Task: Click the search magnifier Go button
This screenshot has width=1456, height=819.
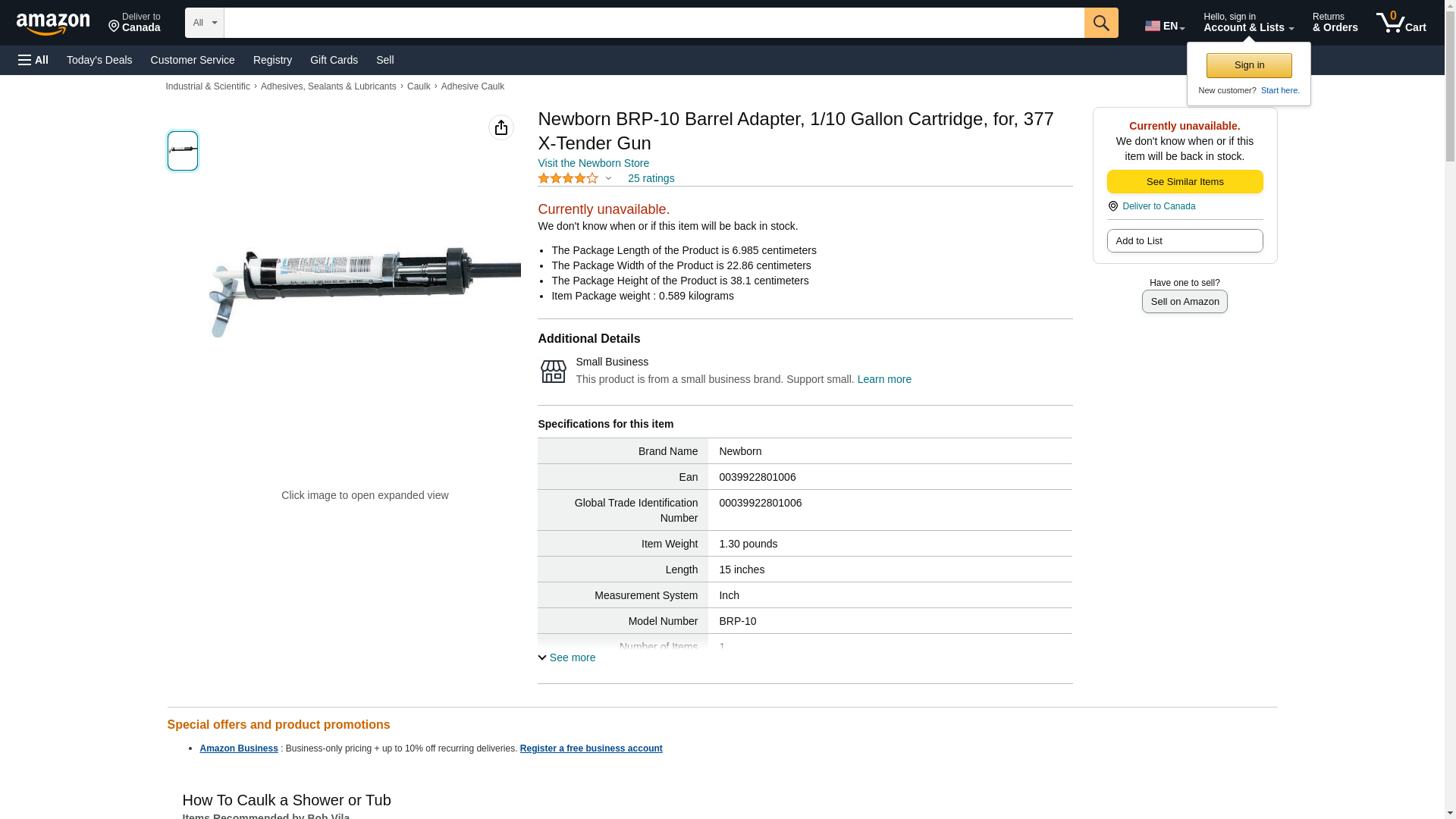Action: (x=1101, y=23)
